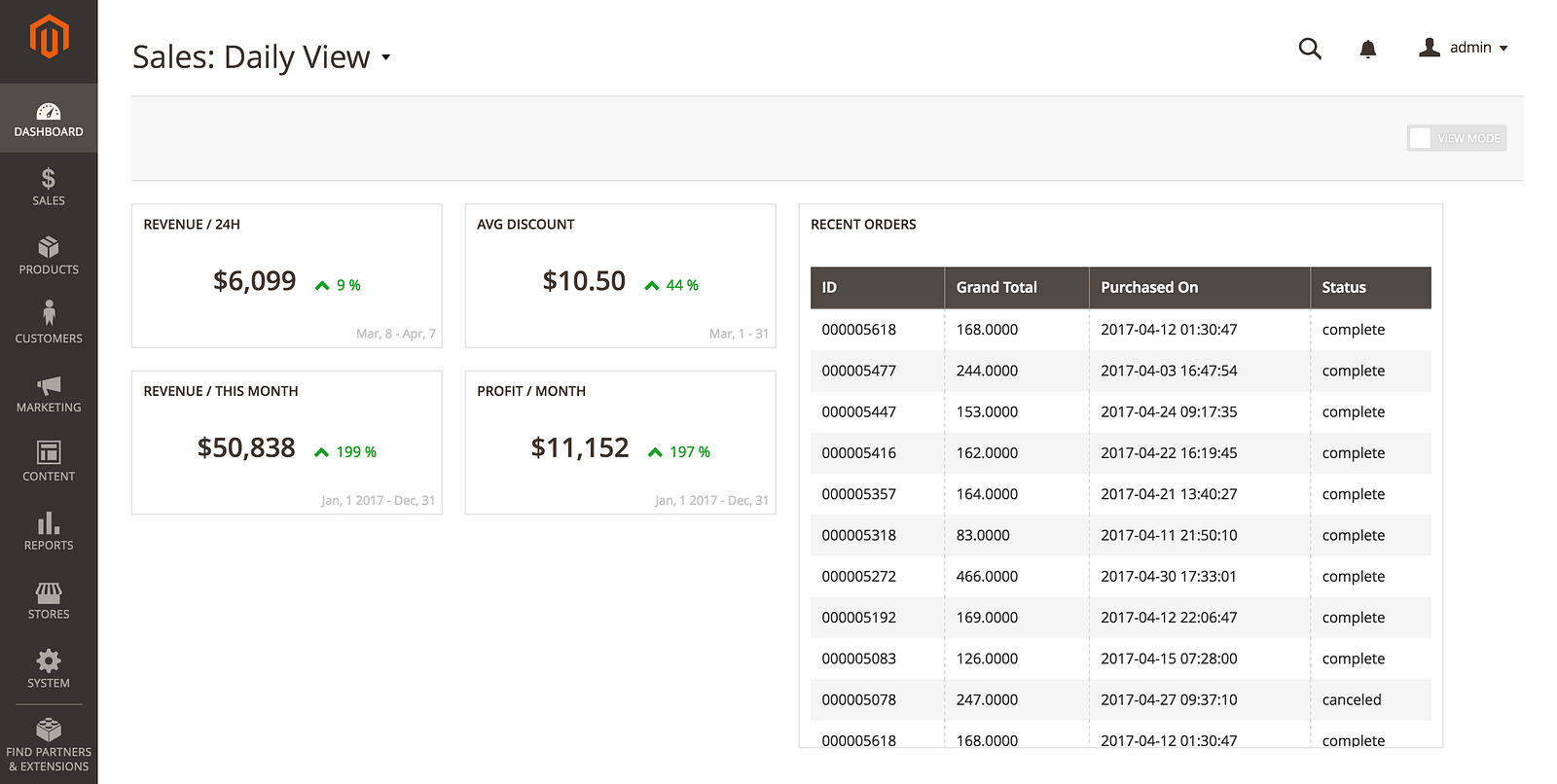The height and width of the screenshot is (784, 1557).
Task: Click the search magnifier icon
Action: pyautogui.click(x=1310, y=49)
